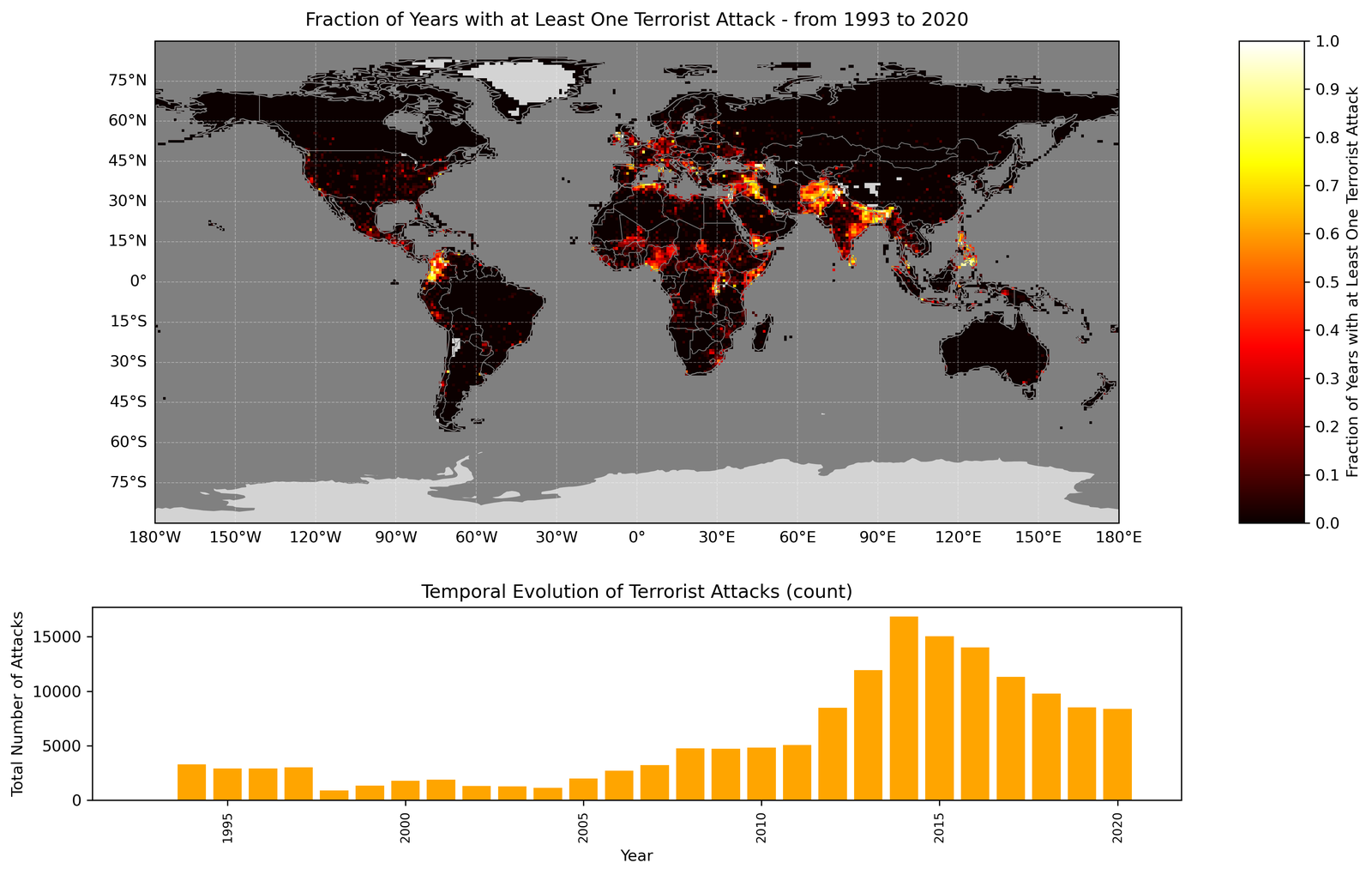The width and height of the screenshot is (1372, 875).
Task: Click the "30°E" longitude tick label
Action: [717, 538]
